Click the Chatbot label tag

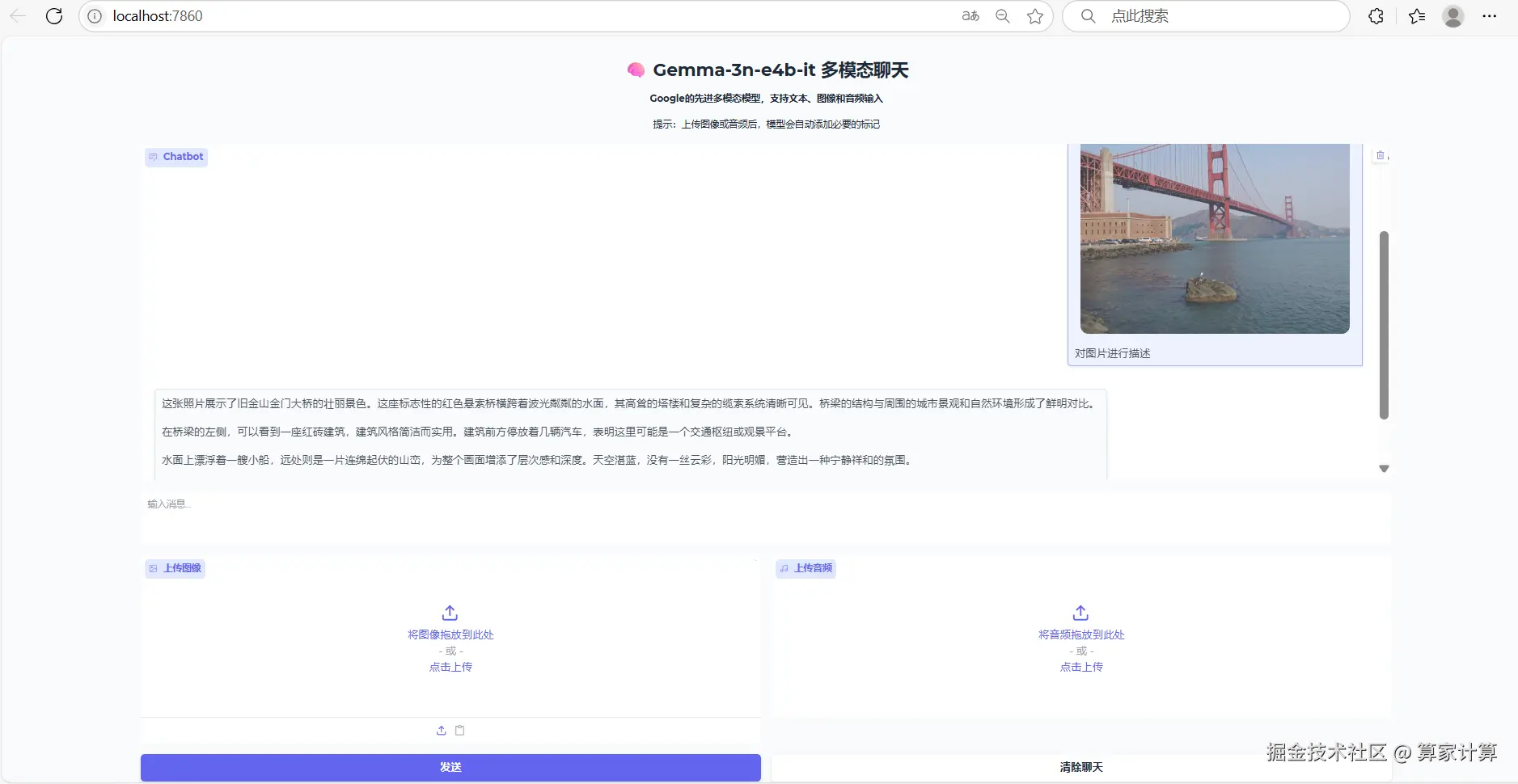(x=176, y=157)
